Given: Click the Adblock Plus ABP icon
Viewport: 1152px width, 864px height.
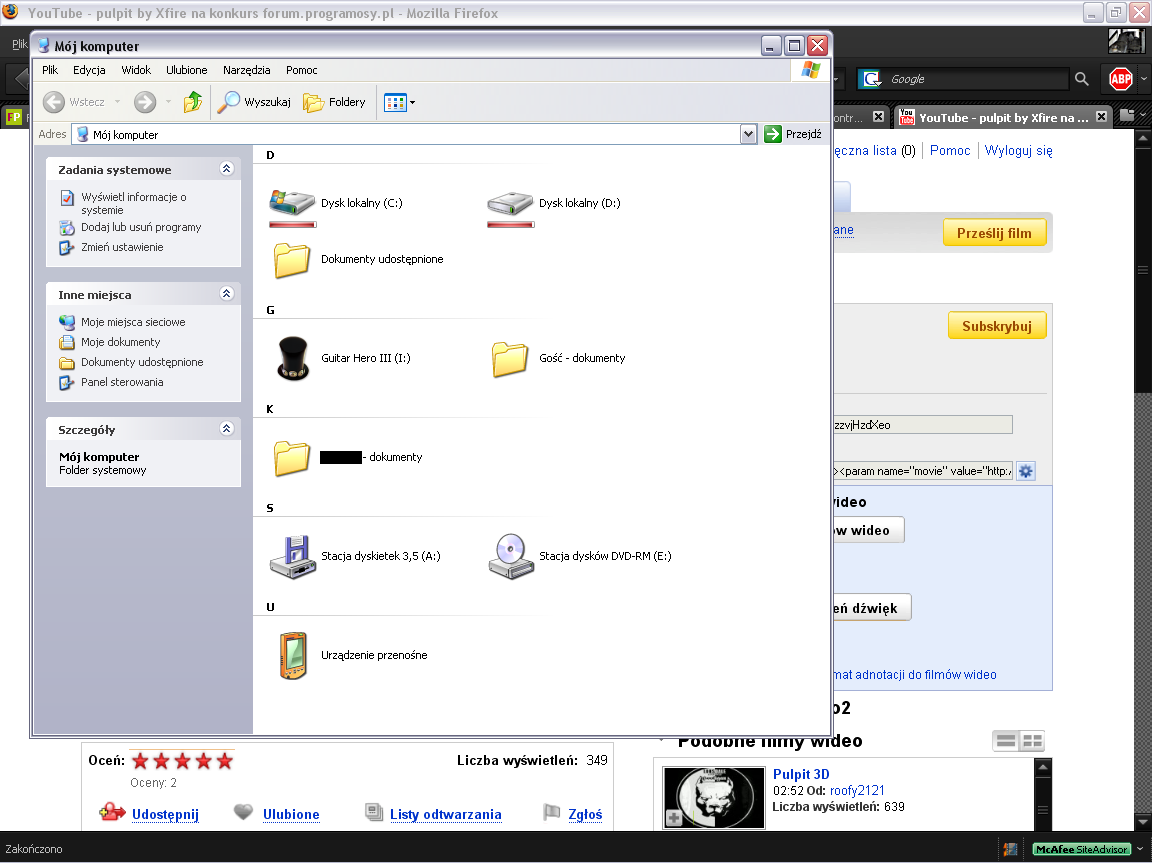Looking at the screenshot, I should 1120,79.
